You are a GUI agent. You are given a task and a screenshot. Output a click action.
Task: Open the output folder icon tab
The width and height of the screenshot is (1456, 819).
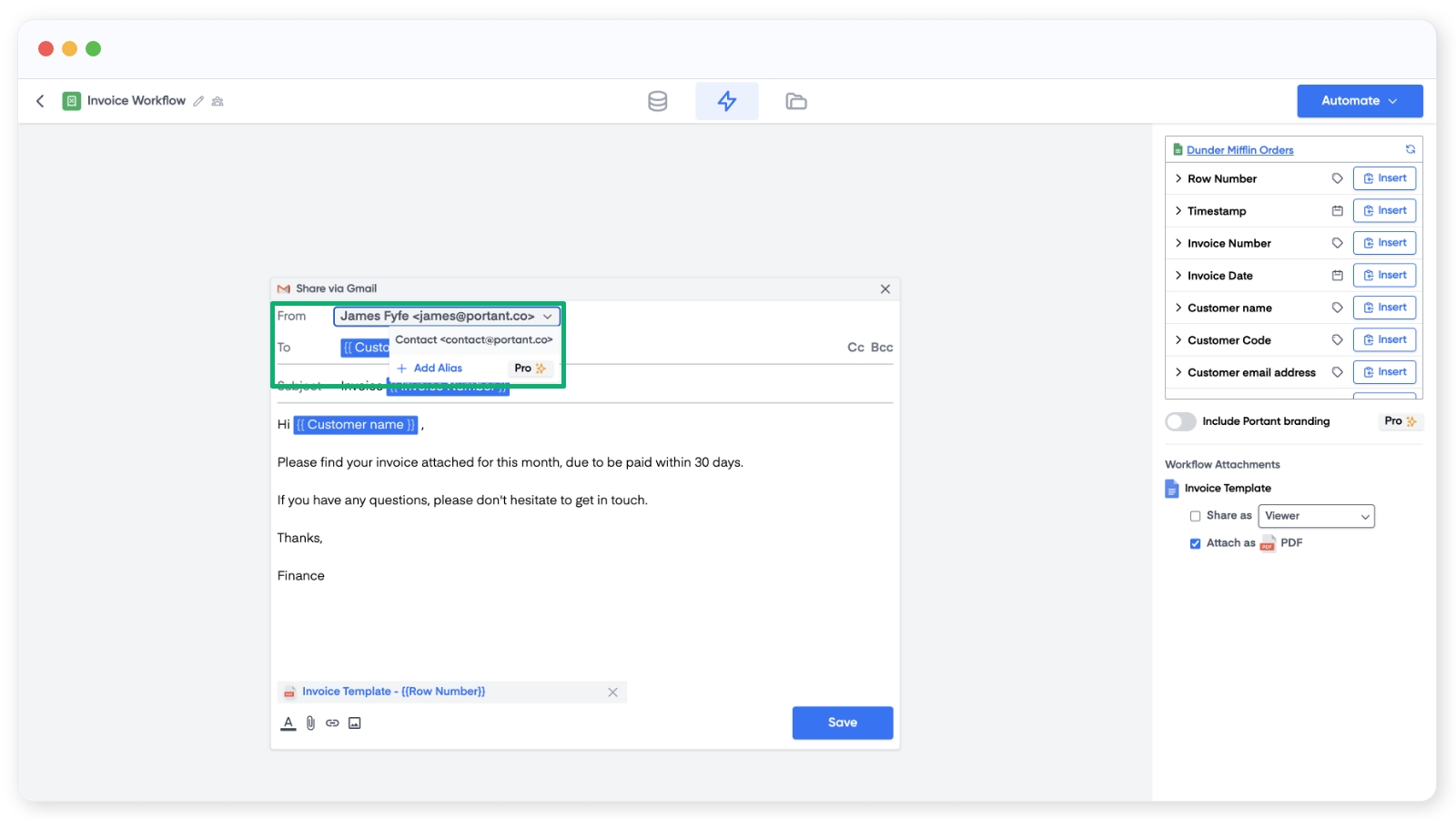795,101
